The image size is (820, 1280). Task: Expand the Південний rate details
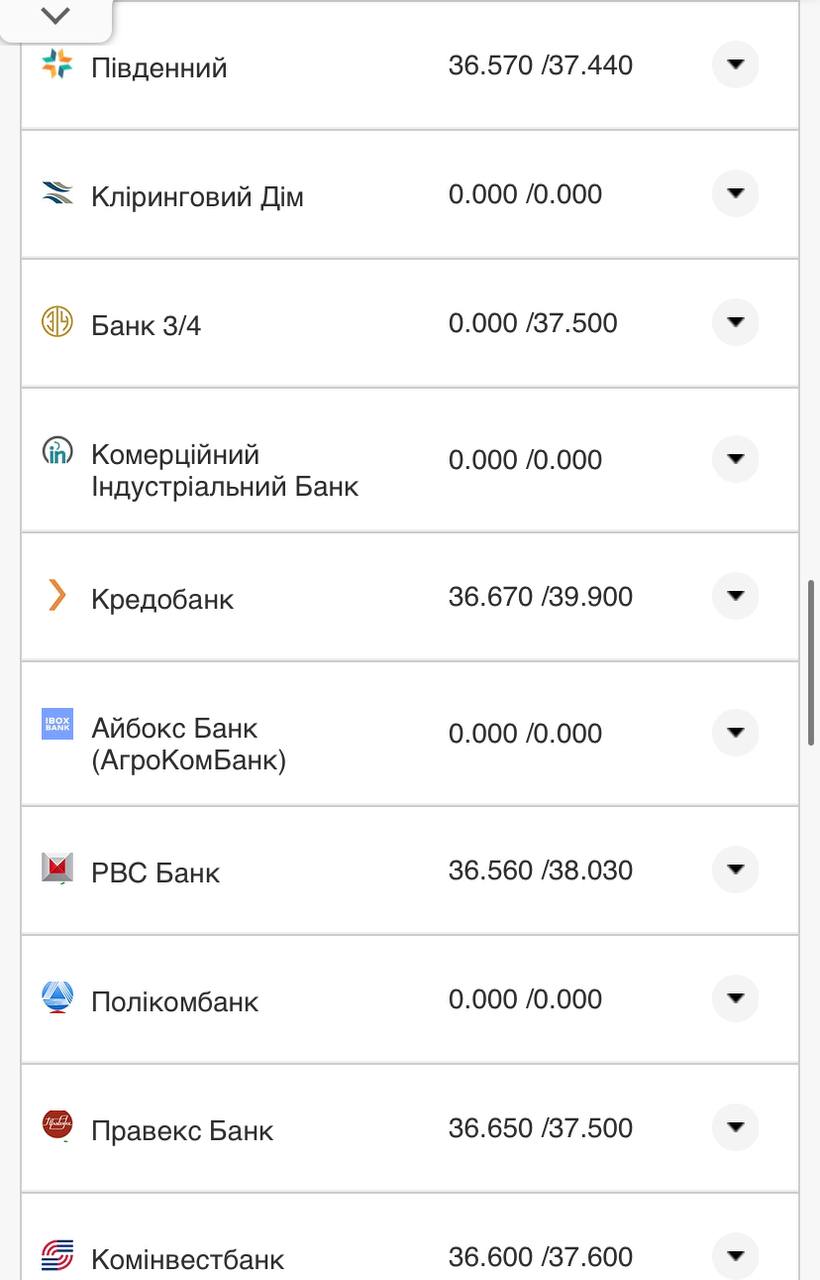(735, 65)
